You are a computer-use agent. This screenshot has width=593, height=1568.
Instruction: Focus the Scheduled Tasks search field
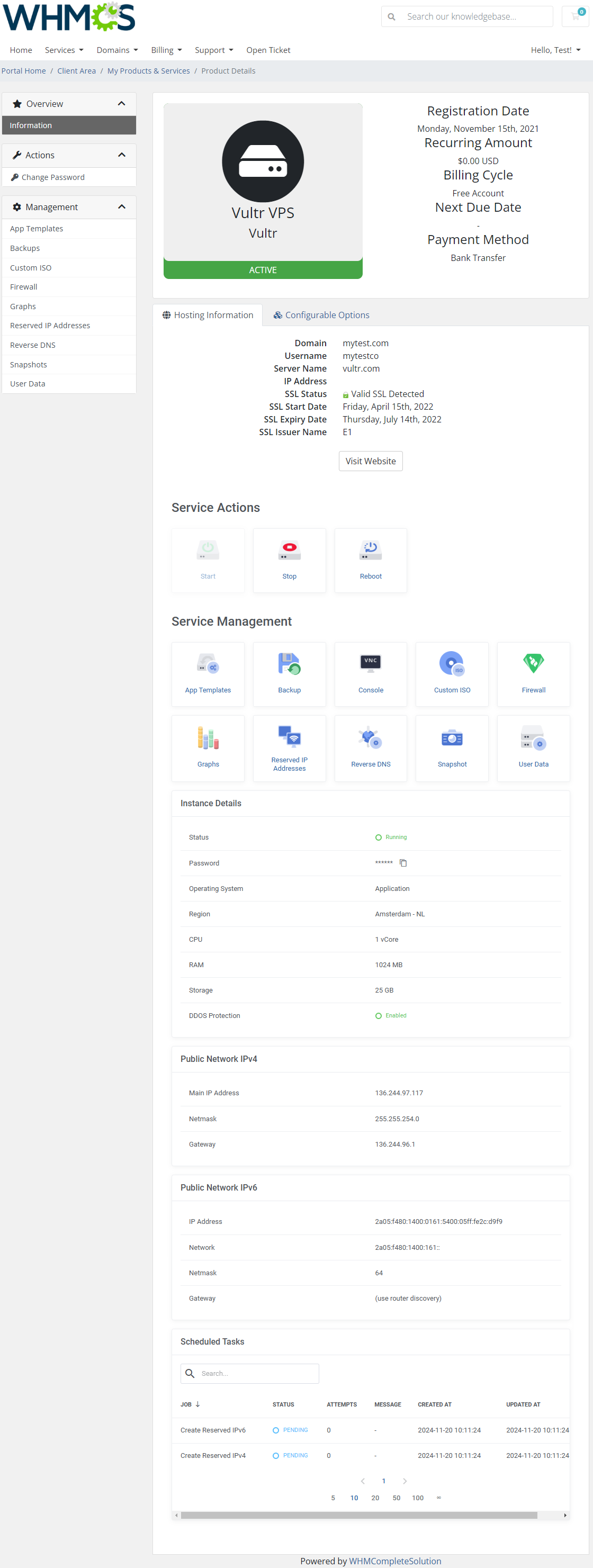(x=249, y=1373)
